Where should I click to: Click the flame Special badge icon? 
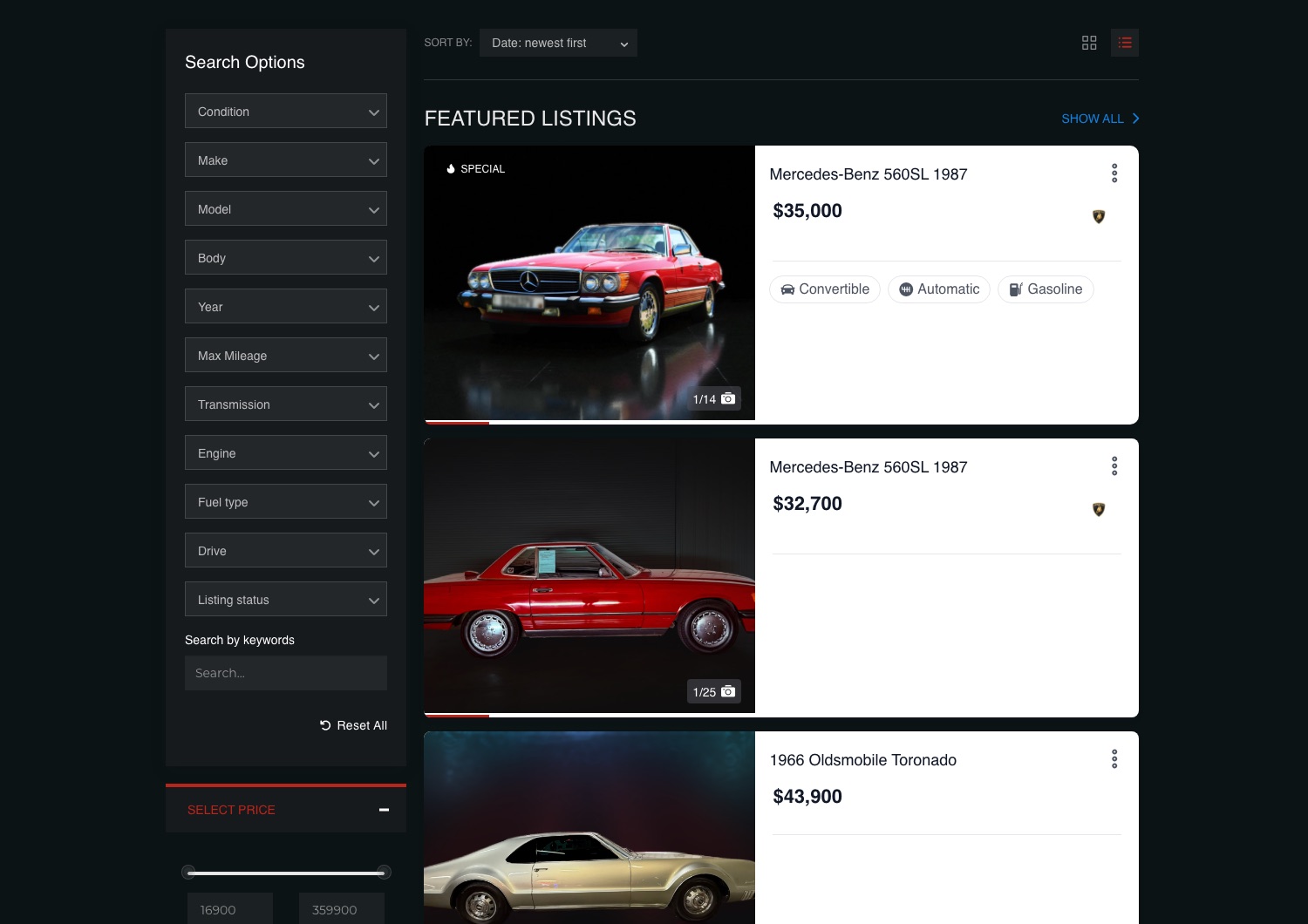tap(451, 169)
